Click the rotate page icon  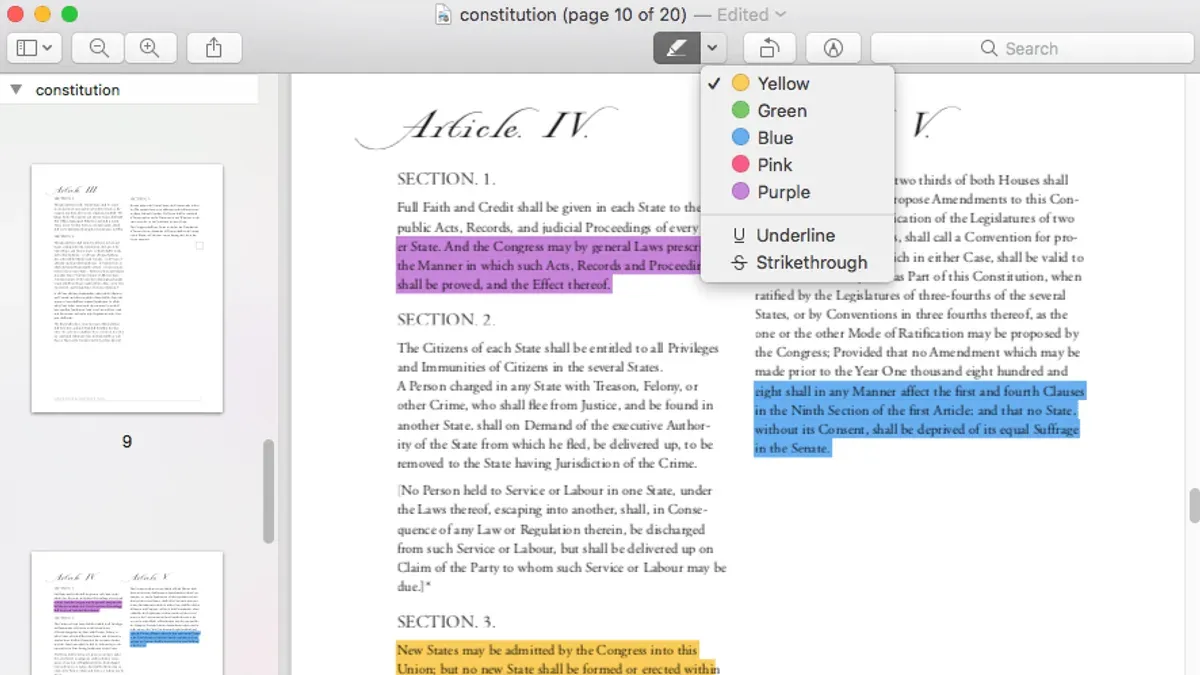pos(769,48)
